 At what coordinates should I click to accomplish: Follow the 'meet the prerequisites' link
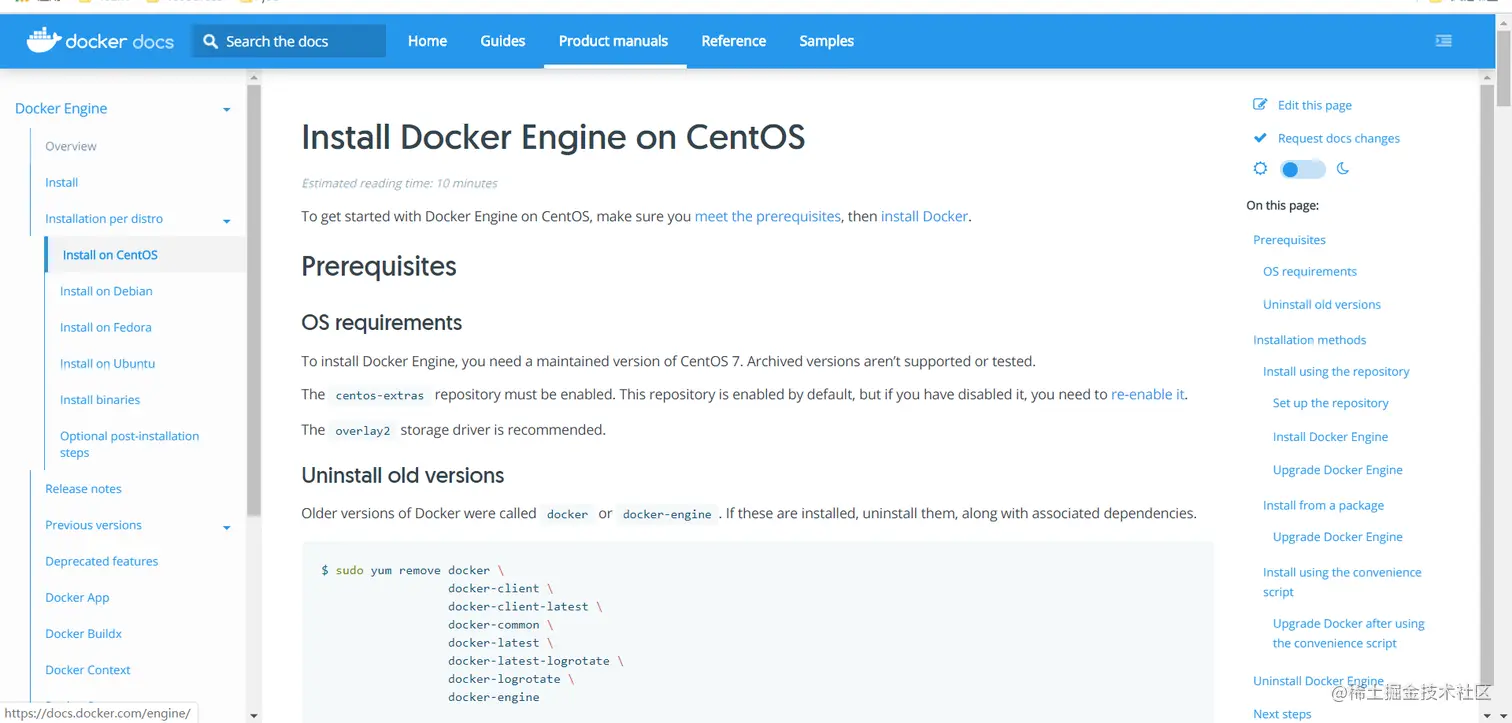point(767,216)
